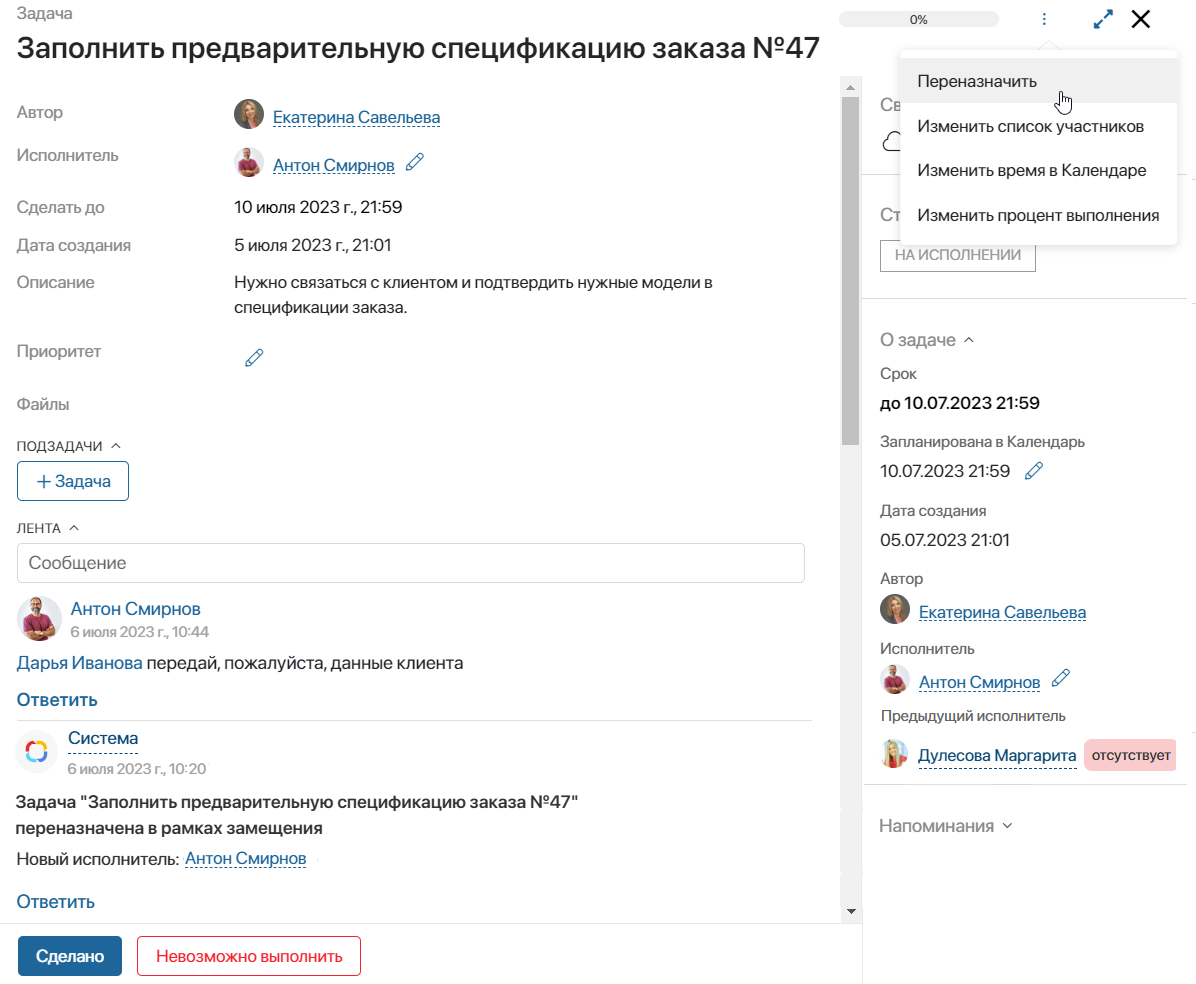Open Антон Смирнов link in Исполнитель row
Image resolution: width=1196 pixels, height=984 pixels.
point(333,166)
